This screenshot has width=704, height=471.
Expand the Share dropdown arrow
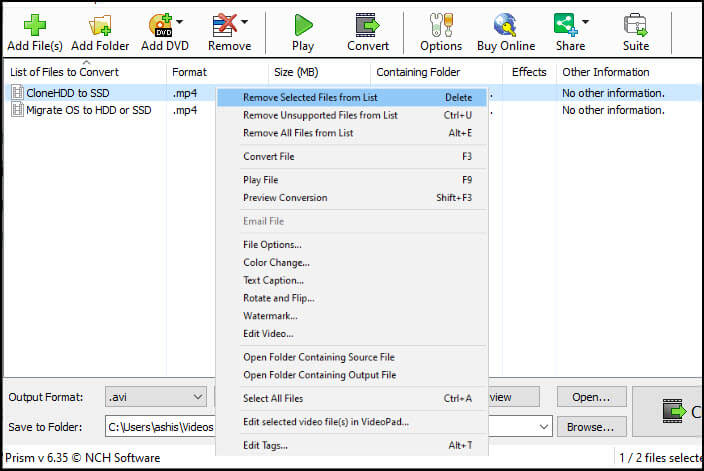tap(585, 22)
